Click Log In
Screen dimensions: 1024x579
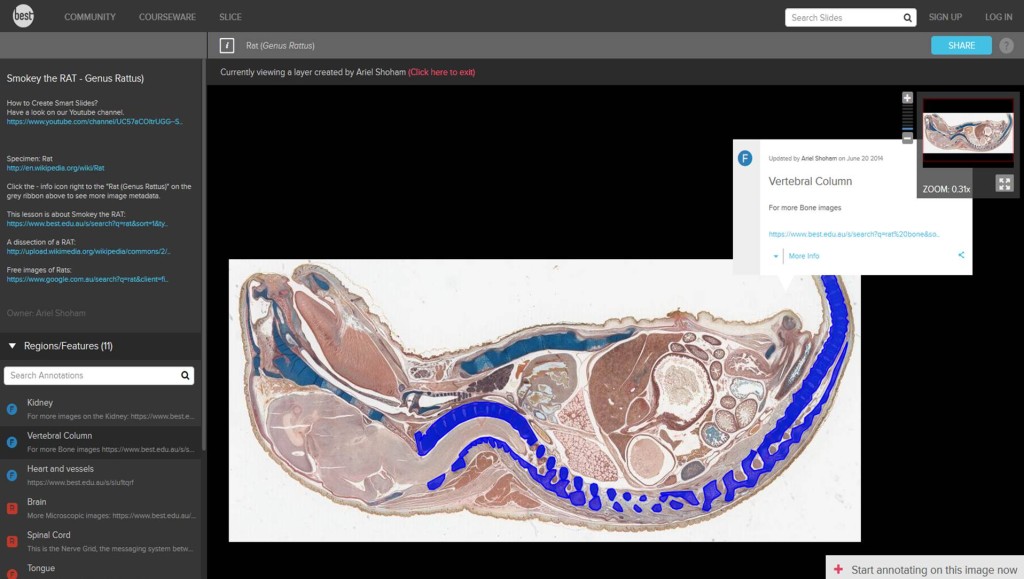point(999,17)
